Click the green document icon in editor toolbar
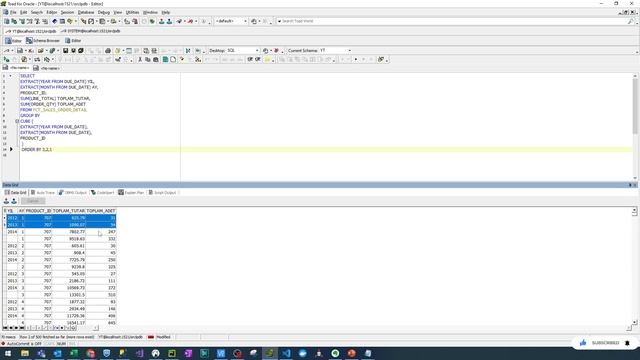The width and height of the screenshot is (640, 360). pos(165,60)
